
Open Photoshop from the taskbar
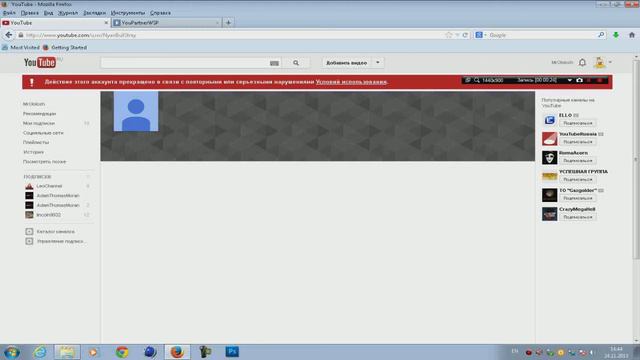coord(232,351)
